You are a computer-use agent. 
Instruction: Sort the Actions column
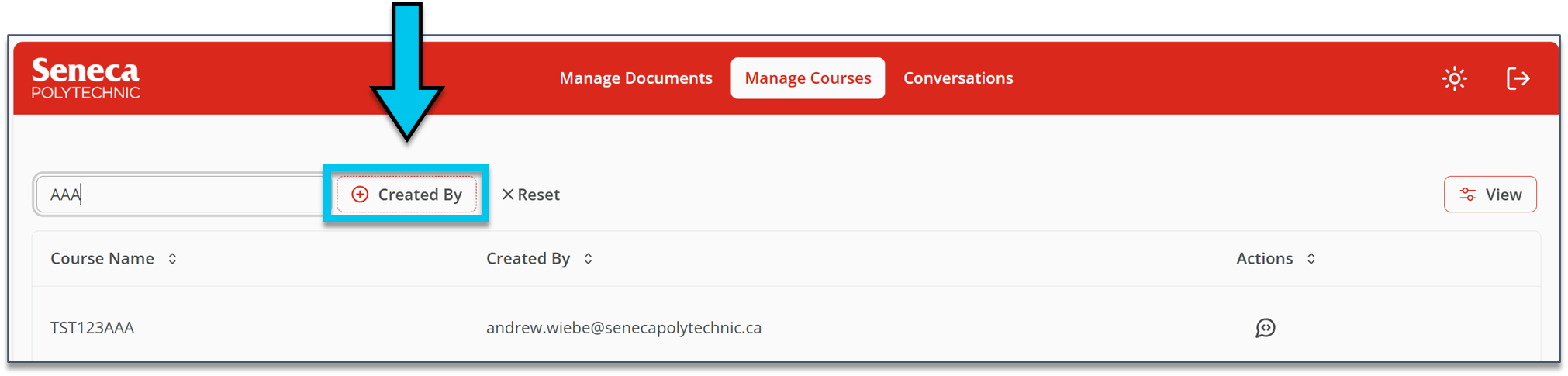pos(1311,259)
